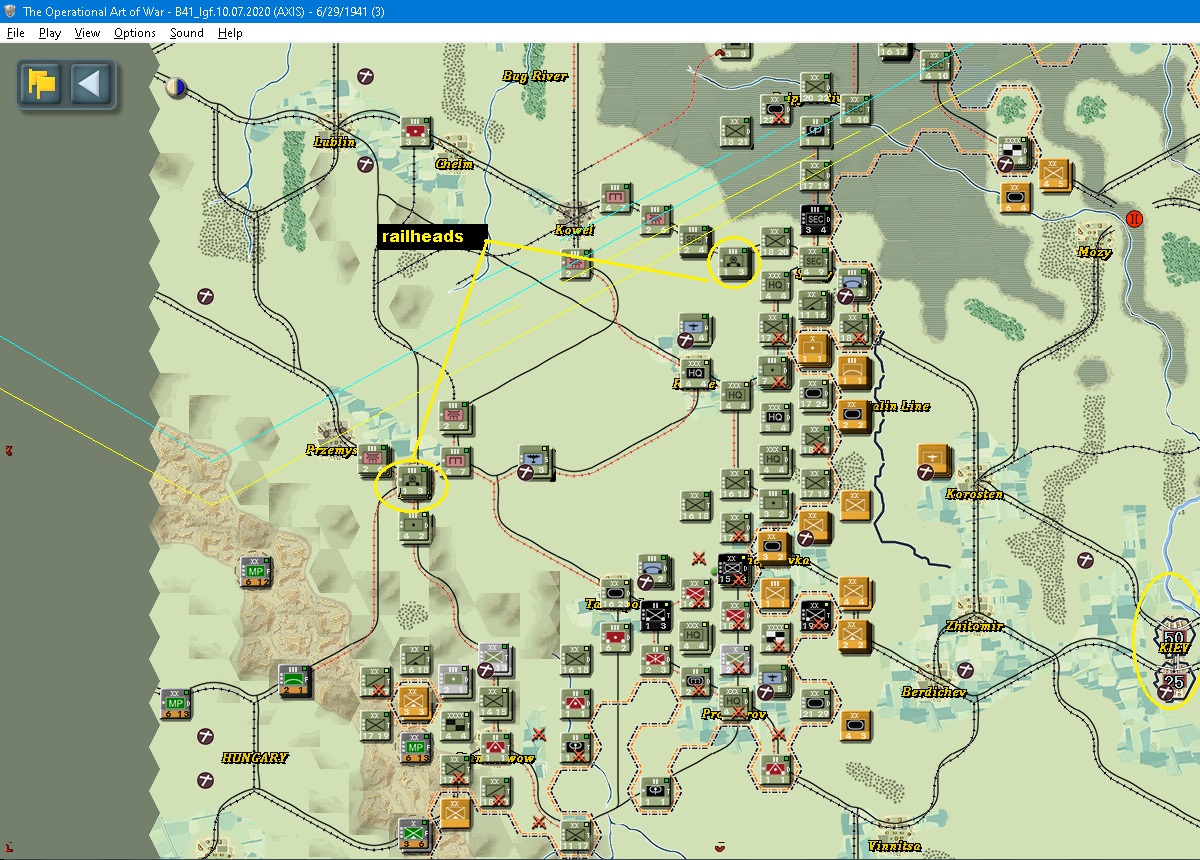Select the armor division marked 17 24
The height and width of the screenshot is (860, 1200).
815,395
